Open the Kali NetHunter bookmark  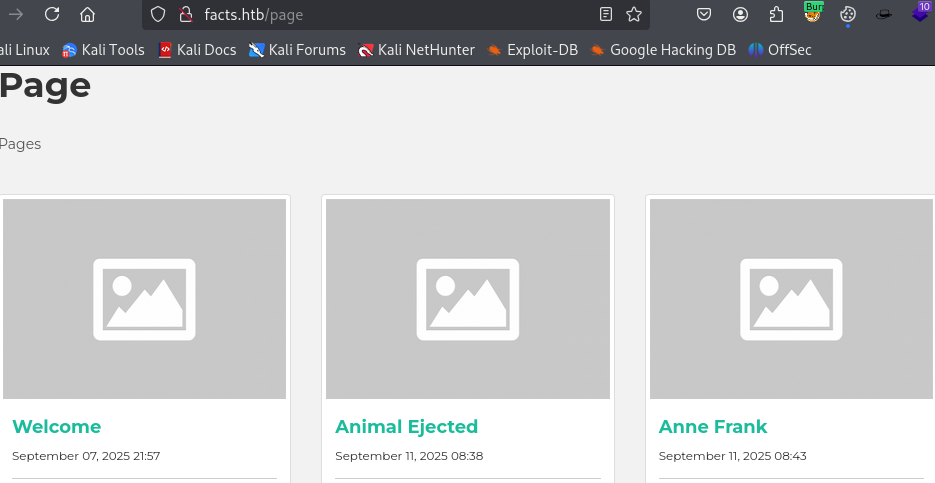pos(417,50)
